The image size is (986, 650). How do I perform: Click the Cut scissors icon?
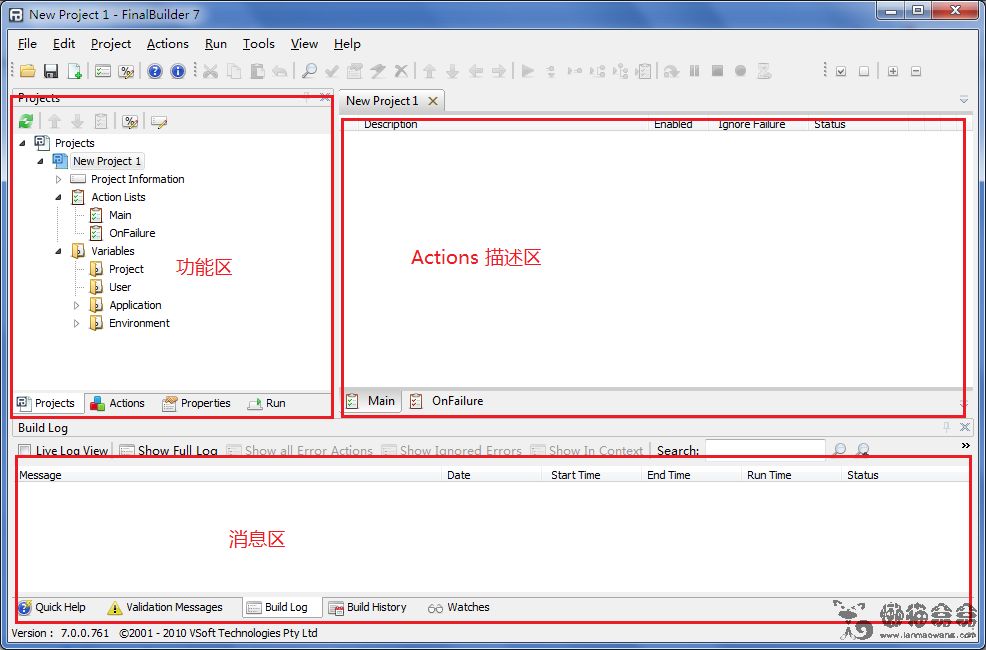tap(211, 71)
